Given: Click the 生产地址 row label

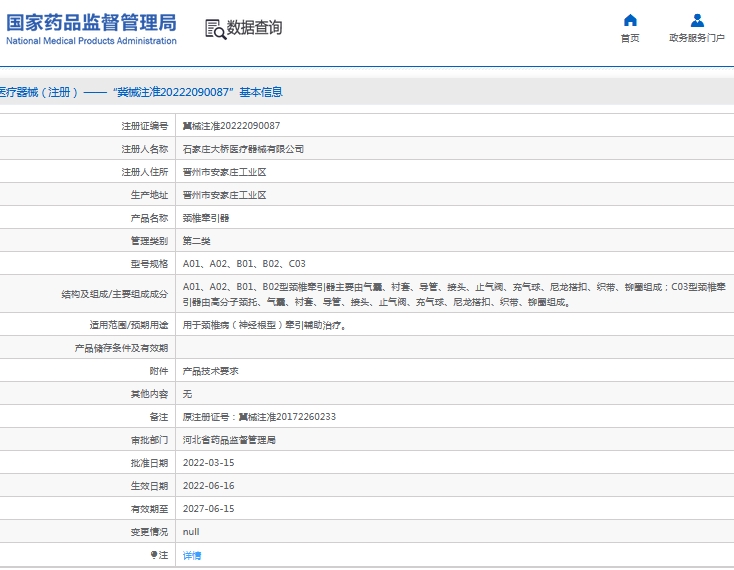Looking at the screenshot, I should coord(149,195).
